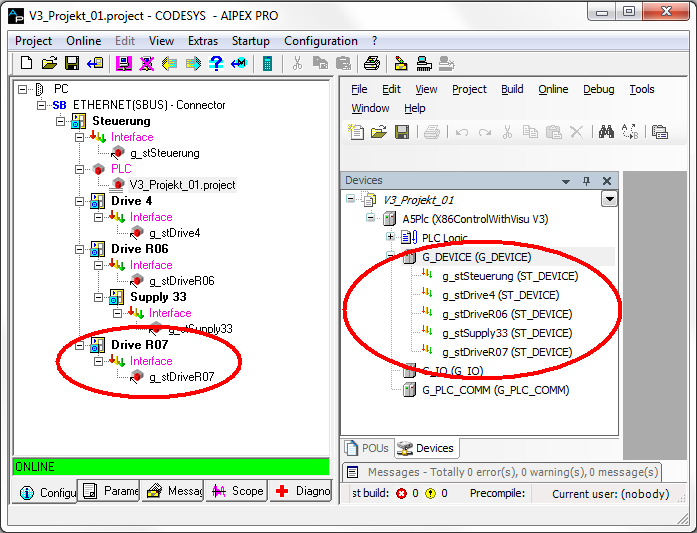The width and height of the screenshot is (697, 533).
Task: Switch to the Parameter tab
Action: [109, 491]
